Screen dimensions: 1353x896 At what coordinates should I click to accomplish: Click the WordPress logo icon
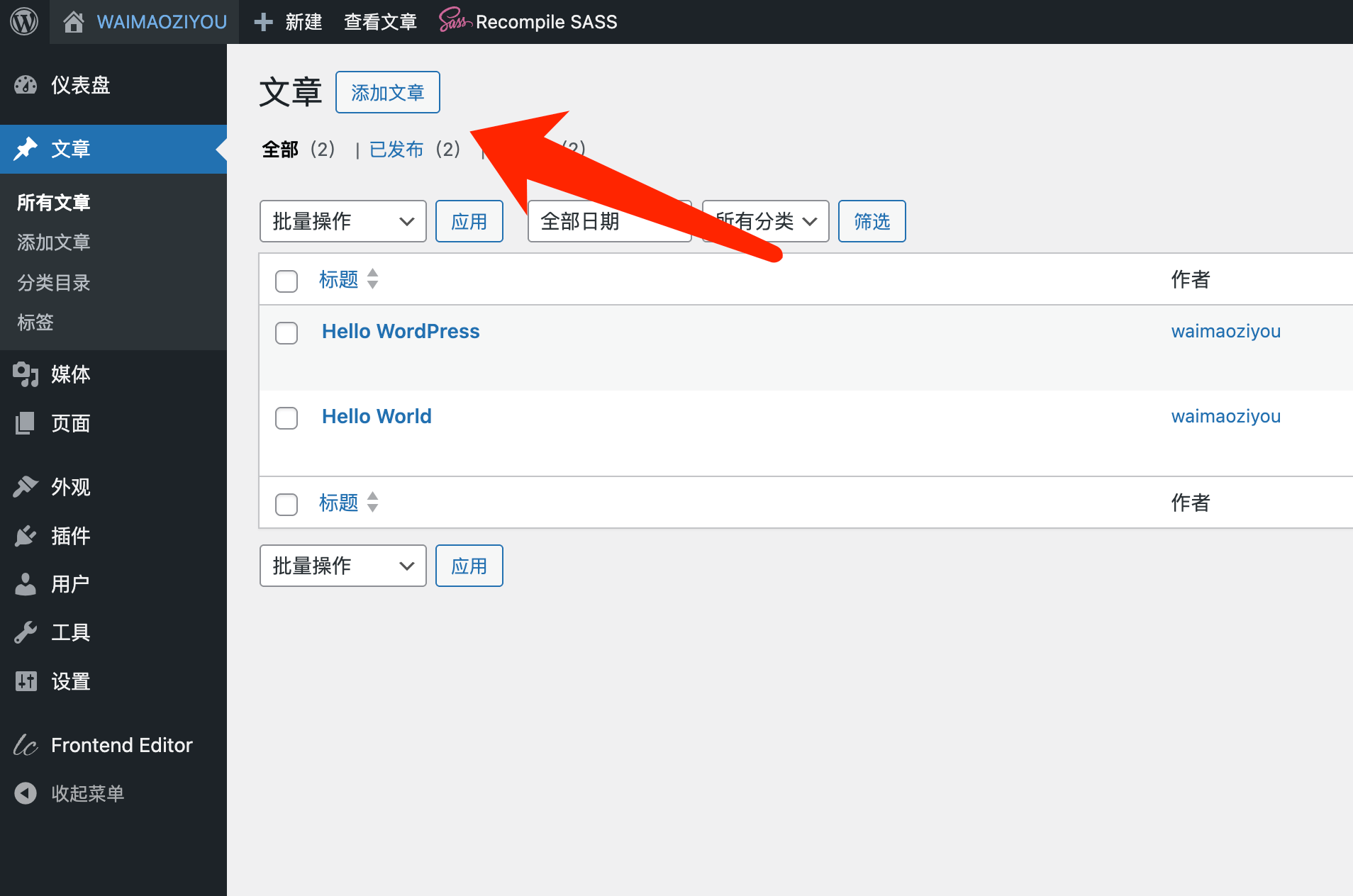point(24,22)
